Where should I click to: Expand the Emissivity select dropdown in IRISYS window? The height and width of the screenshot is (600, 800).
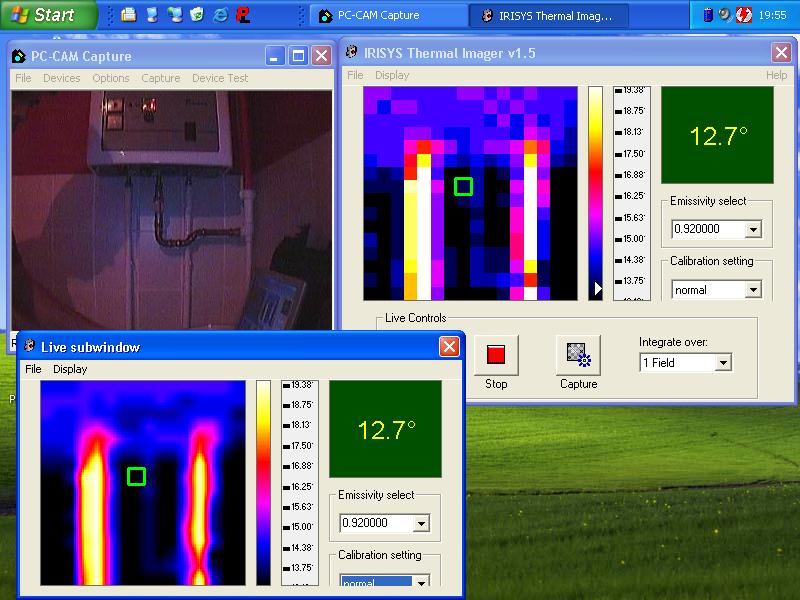point(752,230)
